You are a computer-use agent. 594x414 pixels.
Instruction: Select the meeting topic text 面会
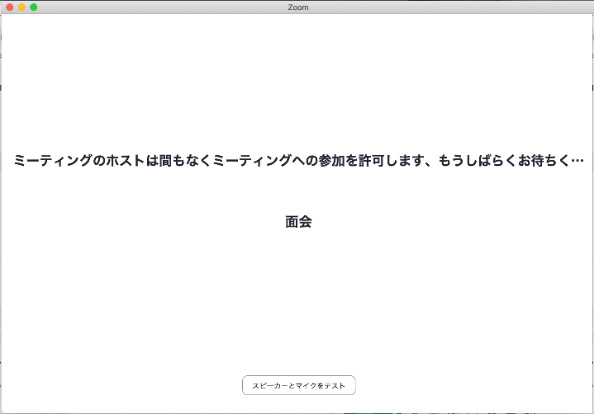tap(299, 222)
